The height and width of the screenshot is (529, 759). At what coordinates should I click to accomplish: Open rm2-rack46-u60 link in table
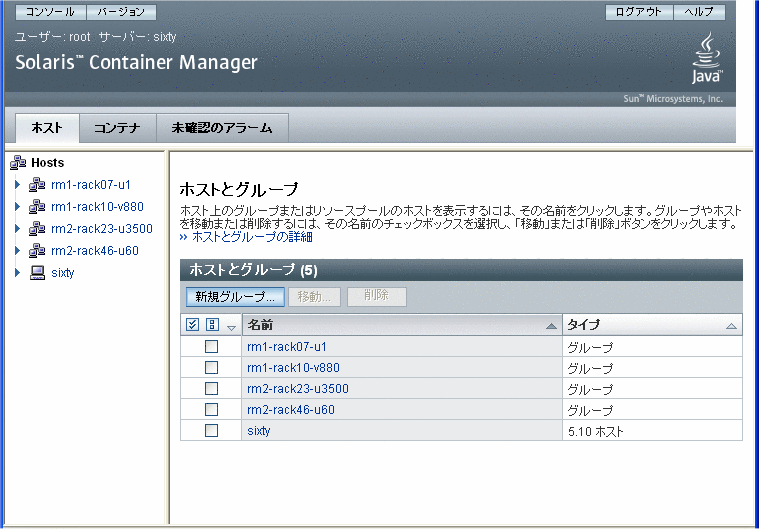tap(291, 410)
